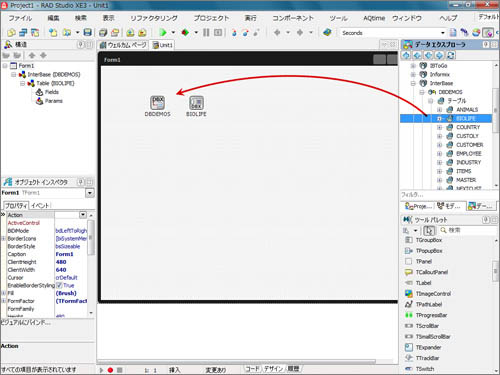Select INDUSTRY table in Data Explorer

pos(468,163)
